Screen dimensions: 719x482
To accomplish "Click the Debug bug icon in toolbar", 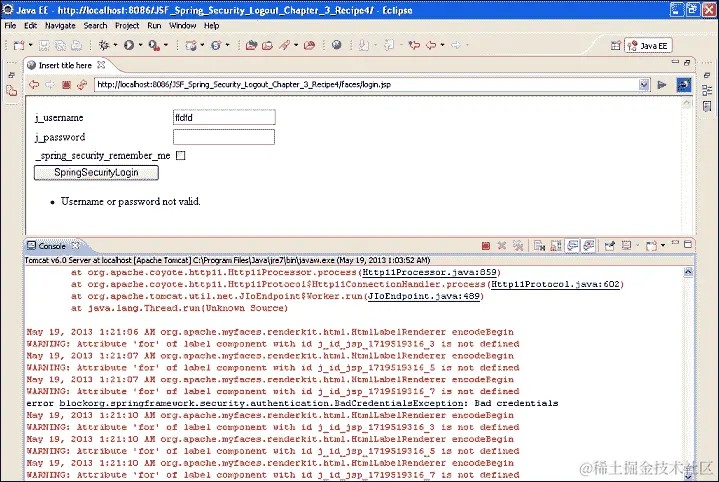I will [104, 45].
